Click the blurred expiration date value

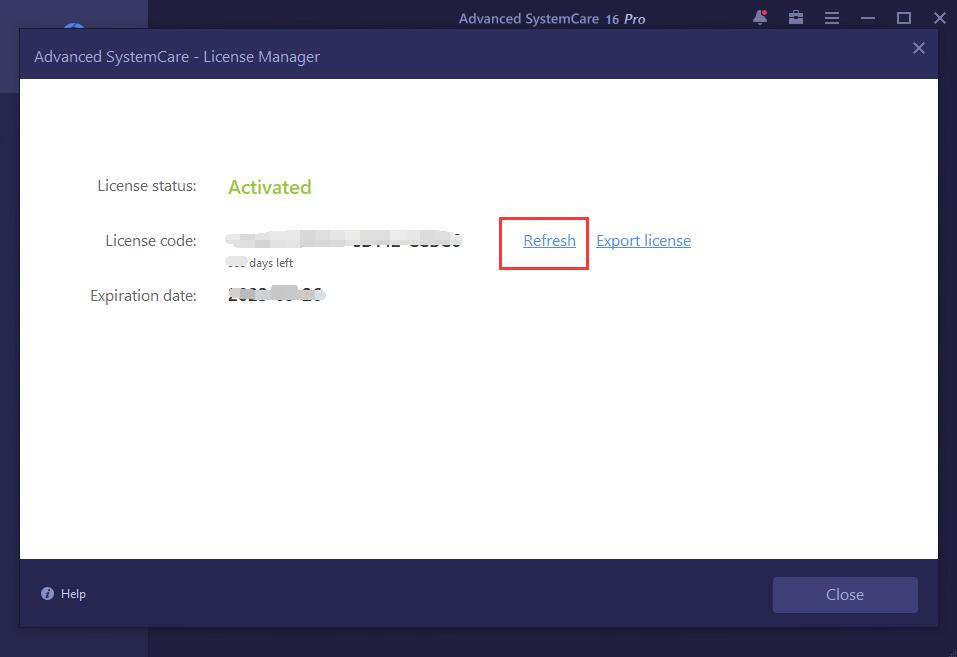(276, 294)
